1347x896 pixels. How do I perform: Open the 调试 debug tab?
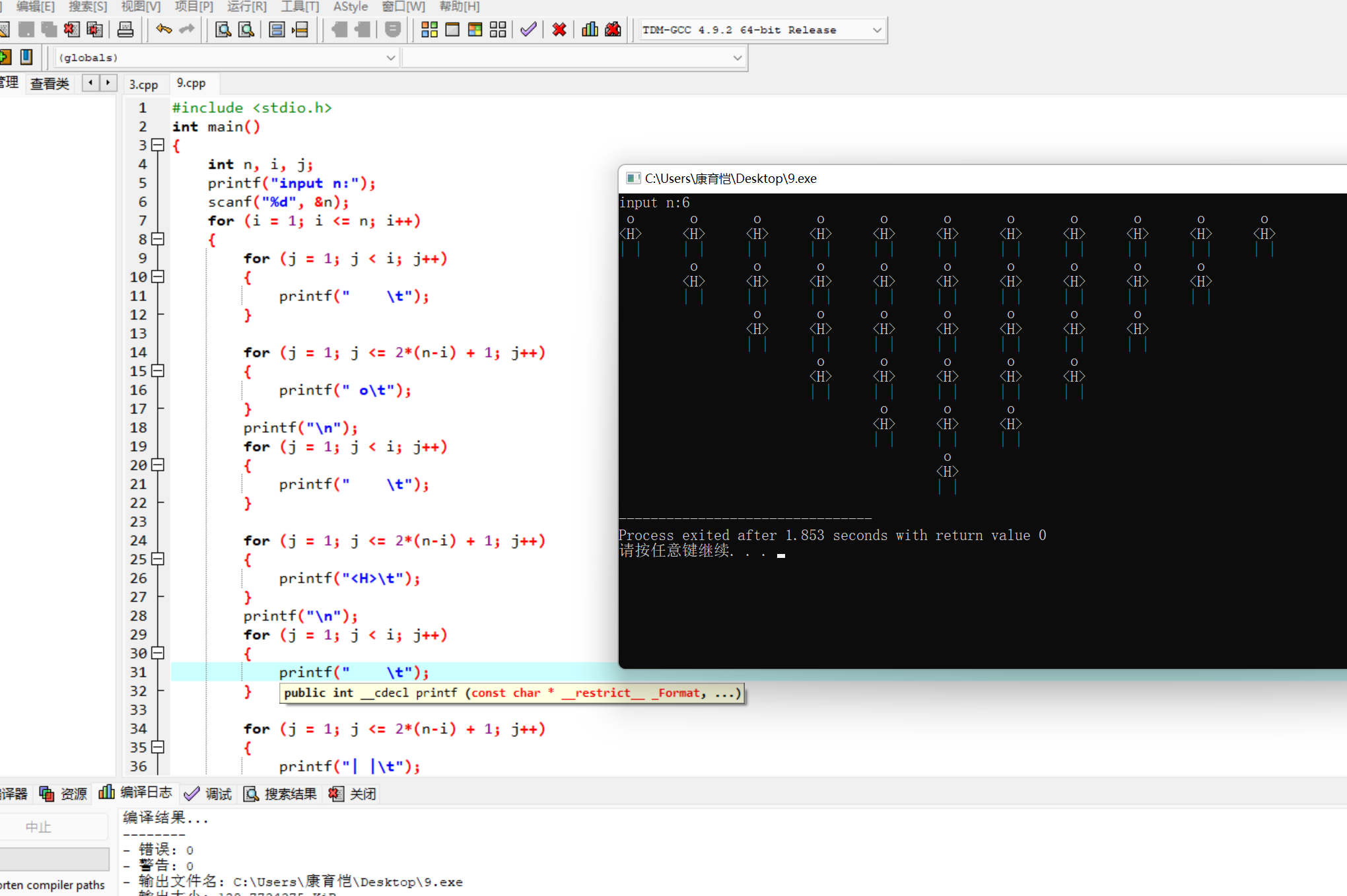click(209, 794)
